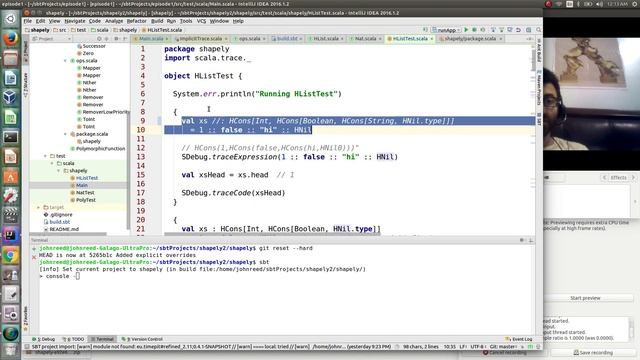The height and width of the screenshot is (360, 640).
Task: Select Main in the project tree
Action: tap(82, 185)
